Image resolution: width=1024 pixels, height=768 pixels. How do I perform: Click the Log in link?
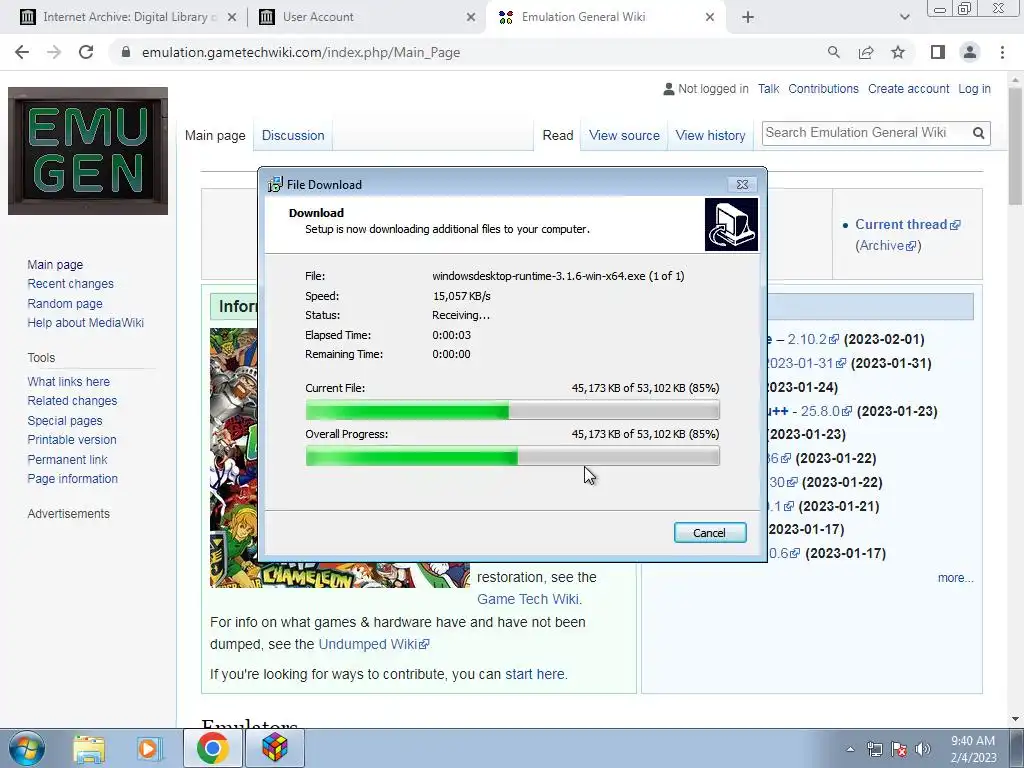(974, 89)
